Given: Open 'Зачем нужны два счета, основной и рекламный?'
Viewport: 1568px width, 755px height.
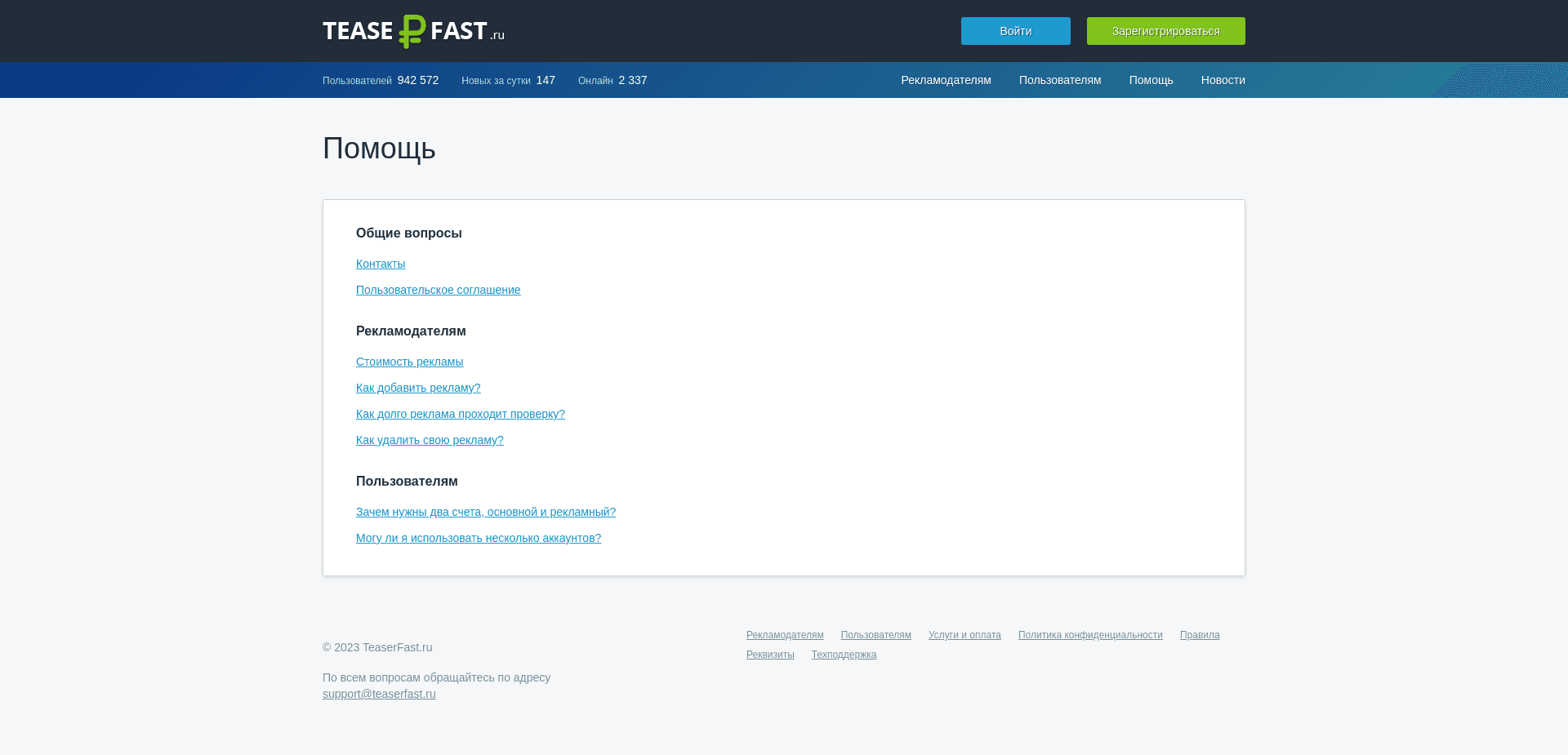Looking at the screenshot, I should coord(486,512).
